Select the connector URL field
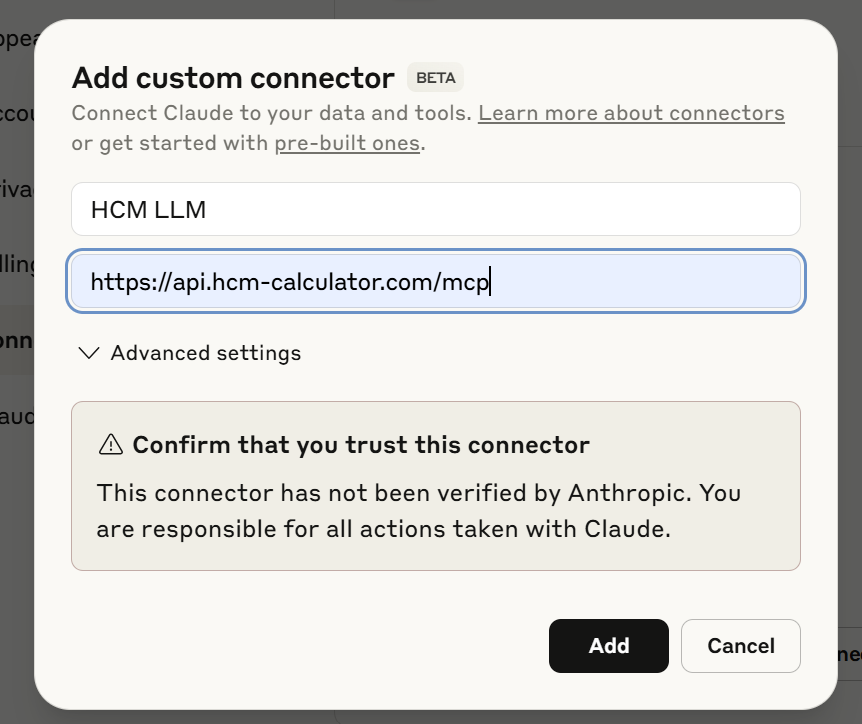Screen dimensions: 862x724 pos(435,281)
